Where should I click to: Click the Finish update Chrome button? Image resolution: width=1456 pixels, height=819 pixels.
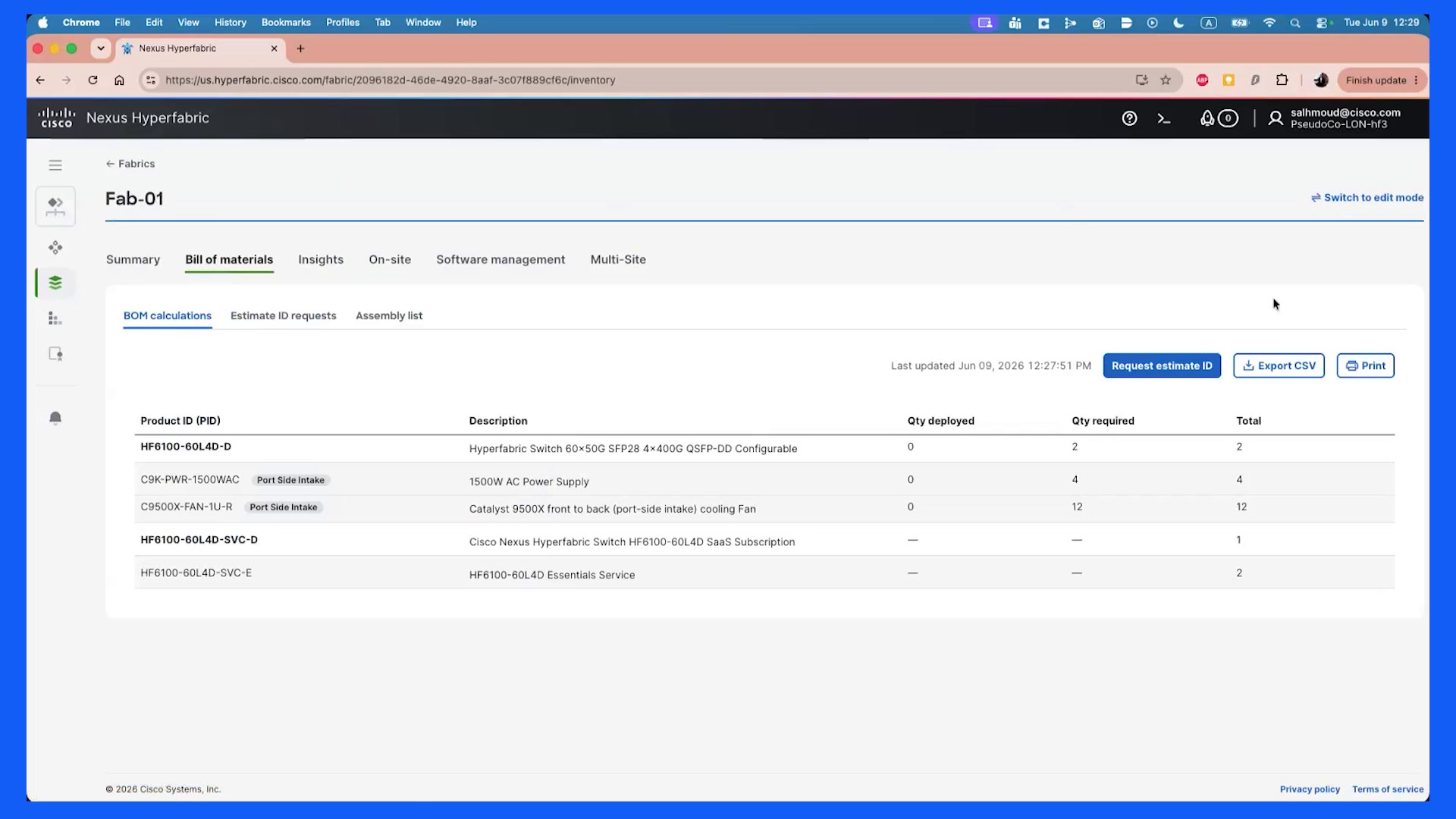coord(1382,80)
